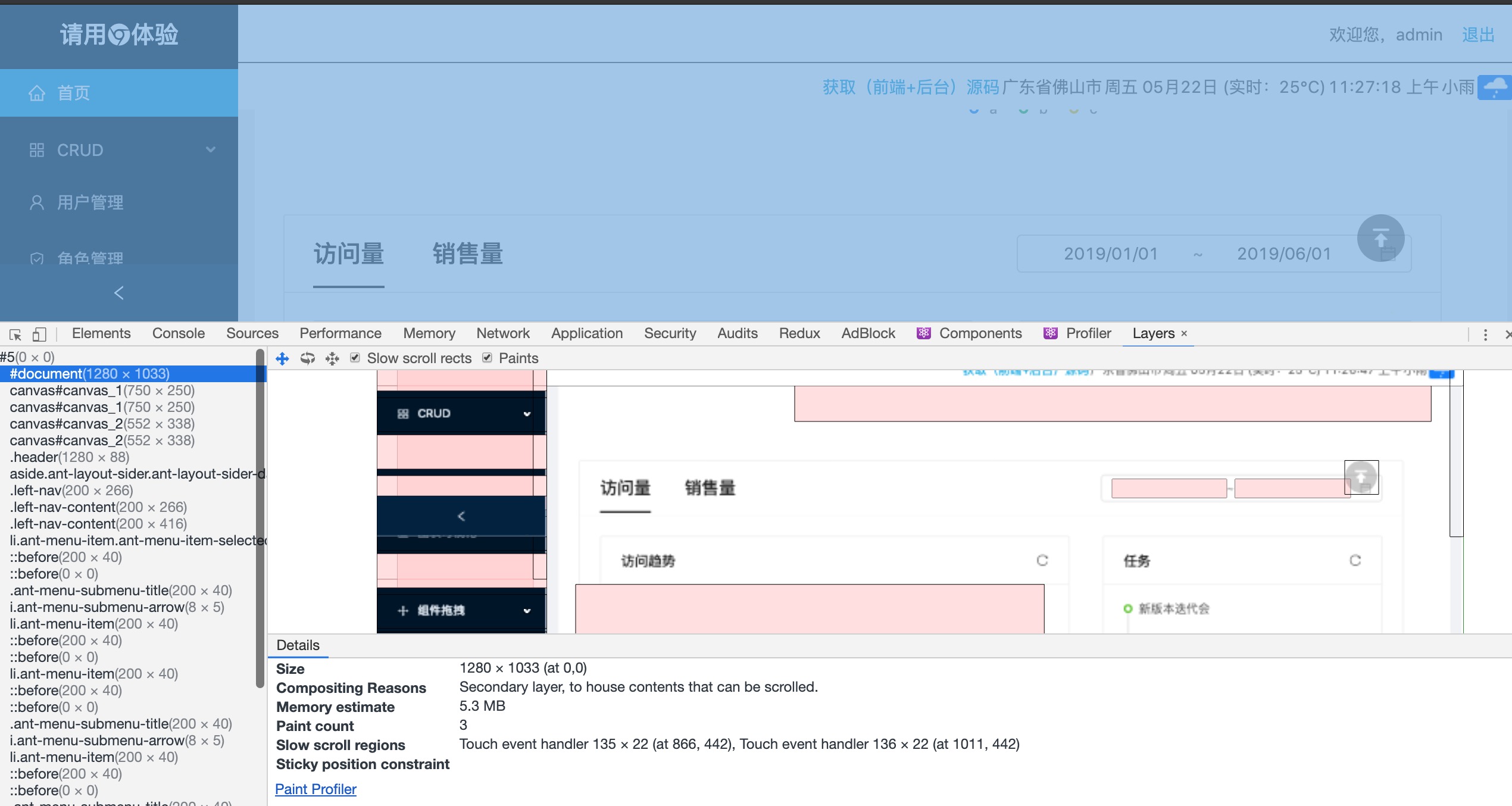Collapse the sidebar with the left arrow
1512x806 pixels.
click(119, 293)
